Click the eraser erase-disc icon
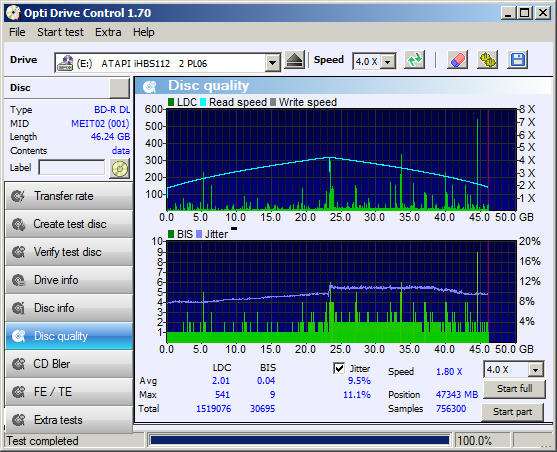This screenshot has width=557, height=452. pyautogui.click(x=457, y=60)
